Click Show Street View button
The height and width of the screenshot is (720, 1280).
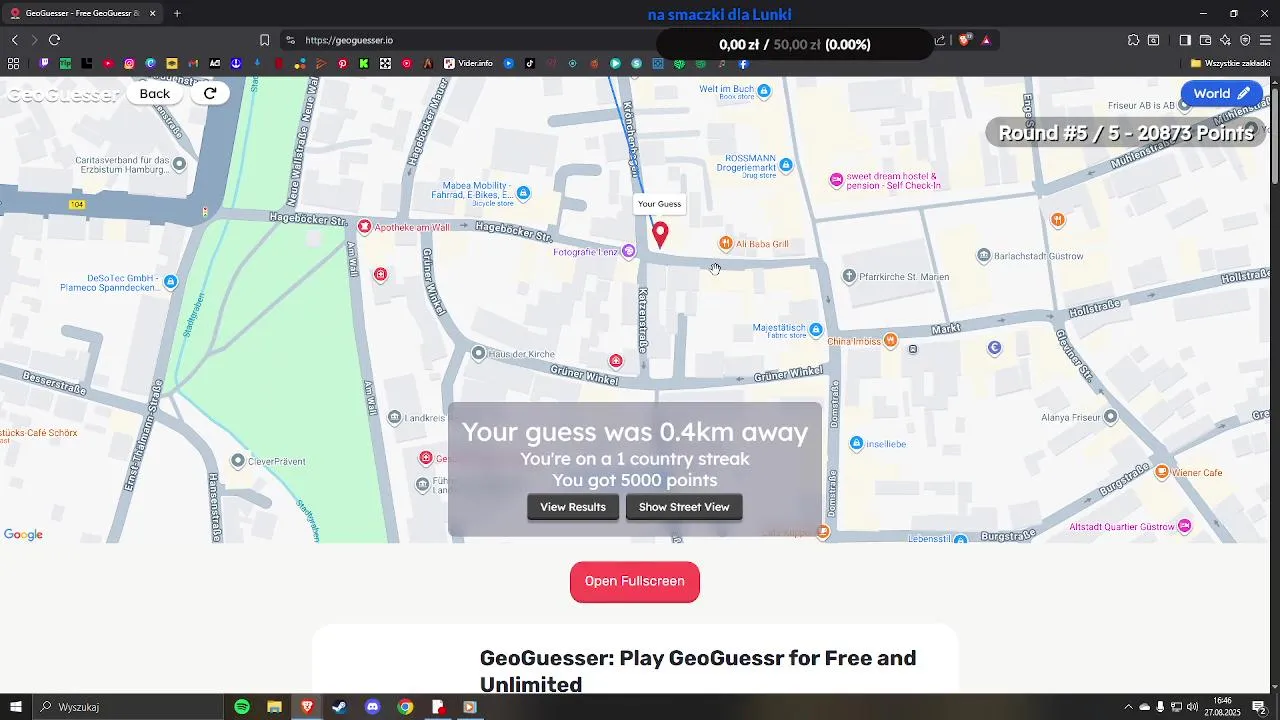[684, 507]
